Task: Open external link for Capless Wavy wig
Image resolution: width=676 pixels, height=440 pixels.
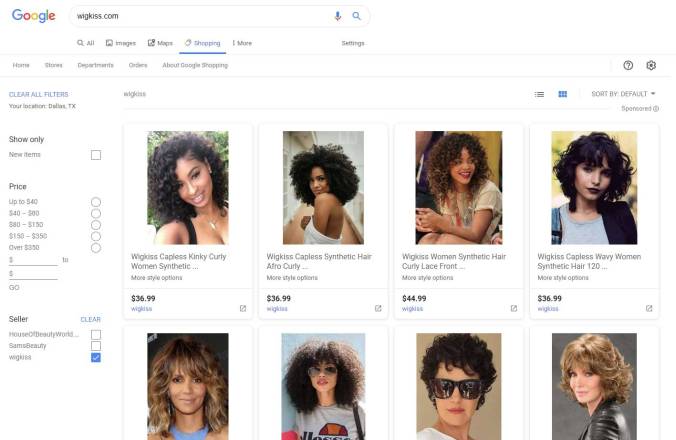Action: coord(649,309)
